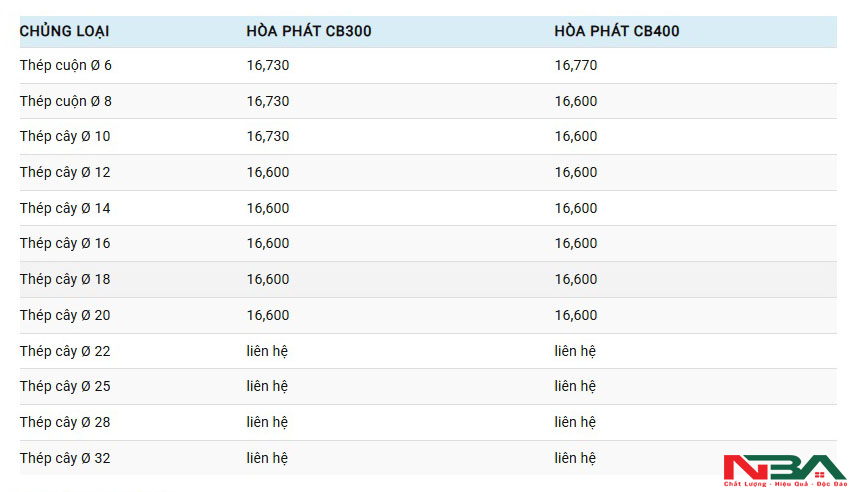Click the HÒA PHÁT CB300 column header
Screen dimensions: 852x492
[x=309, y=31]
